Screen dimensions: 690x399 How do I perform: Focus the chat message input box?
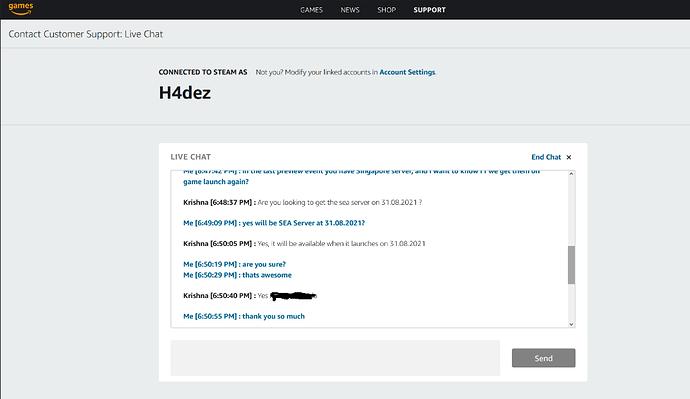[335, 358]
